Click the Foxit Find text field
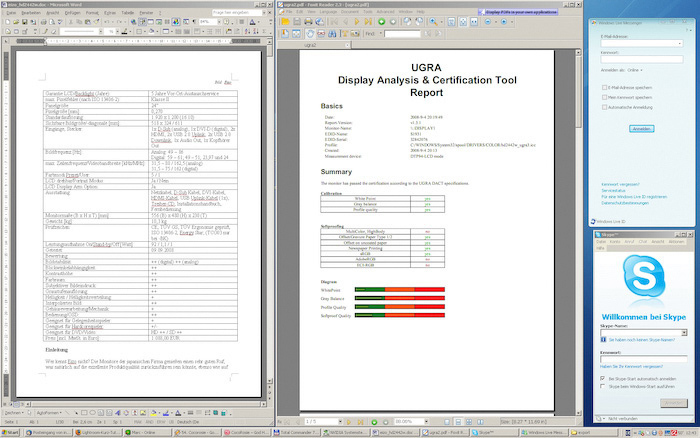Image resolution: width=700 pixels, height=438 pixels. [x=402, y=33]
